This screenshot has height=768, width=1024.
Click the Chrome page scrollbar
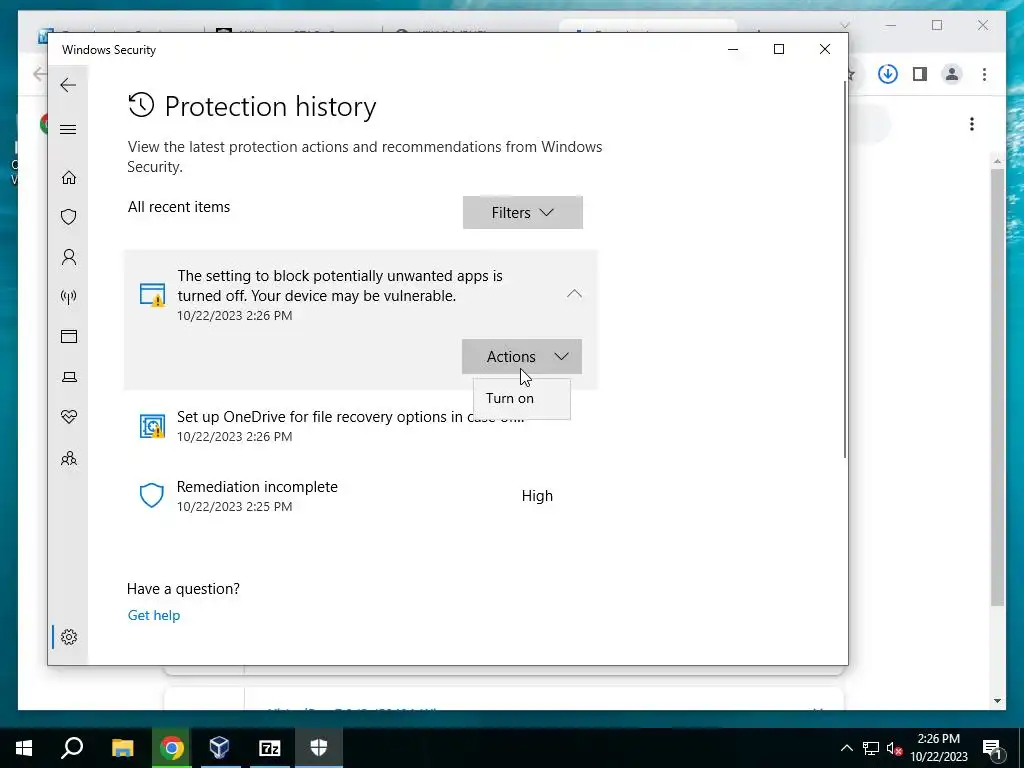[x=997, y=388]
